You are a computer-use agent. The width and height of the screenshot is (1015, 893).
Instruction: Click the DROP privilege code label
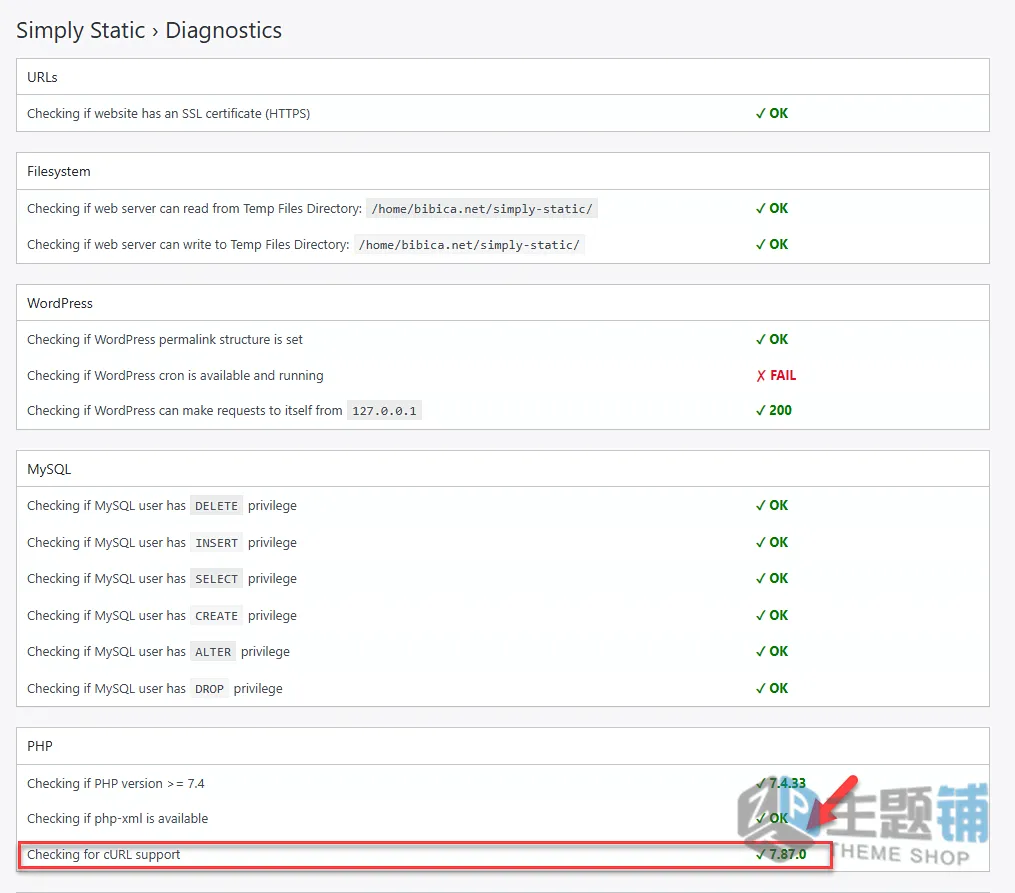[209, 689]
